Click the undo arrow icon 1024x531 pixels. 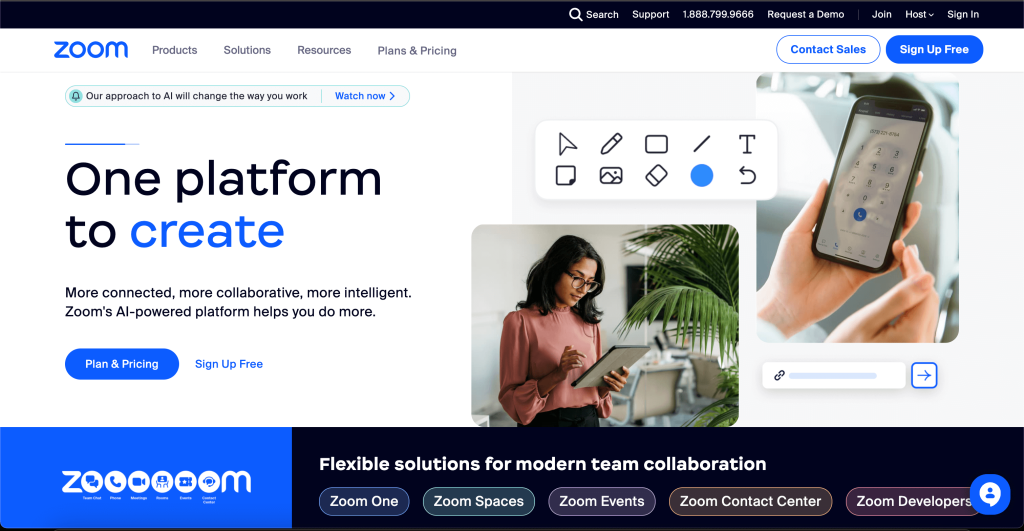746,176
